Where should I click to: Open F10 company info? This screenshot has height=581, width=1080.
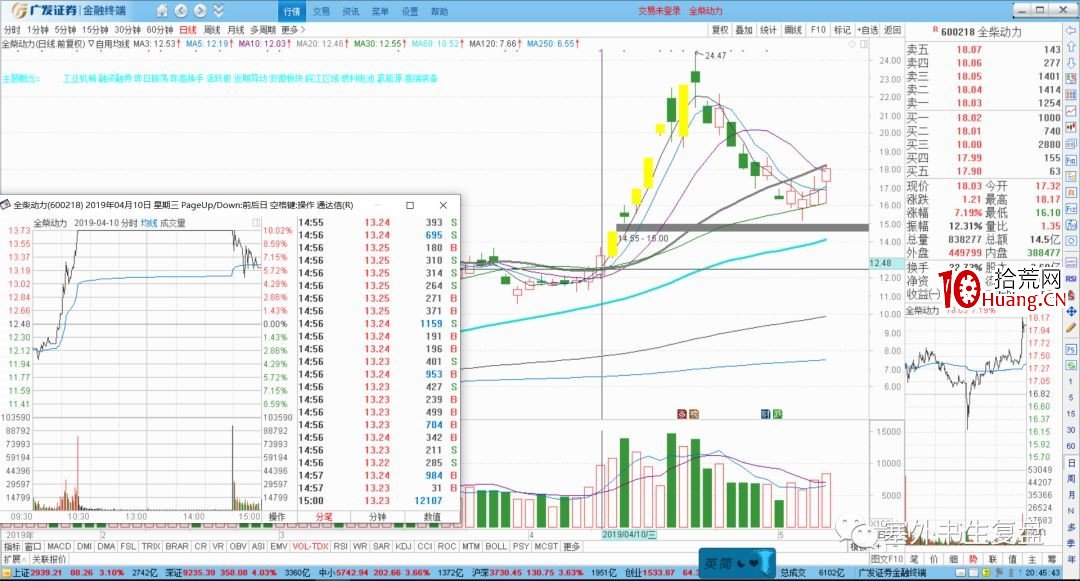point(818,30)
